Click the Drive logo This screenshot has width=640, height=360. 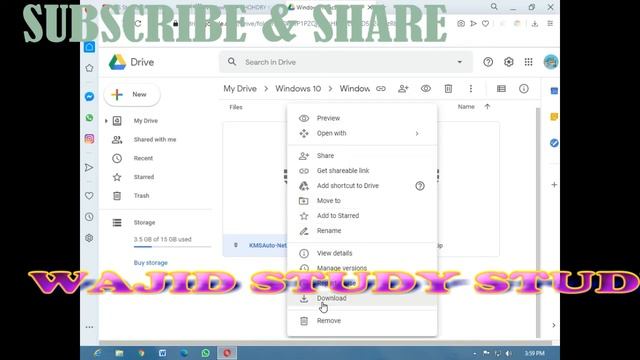click(x=131, y=62)
